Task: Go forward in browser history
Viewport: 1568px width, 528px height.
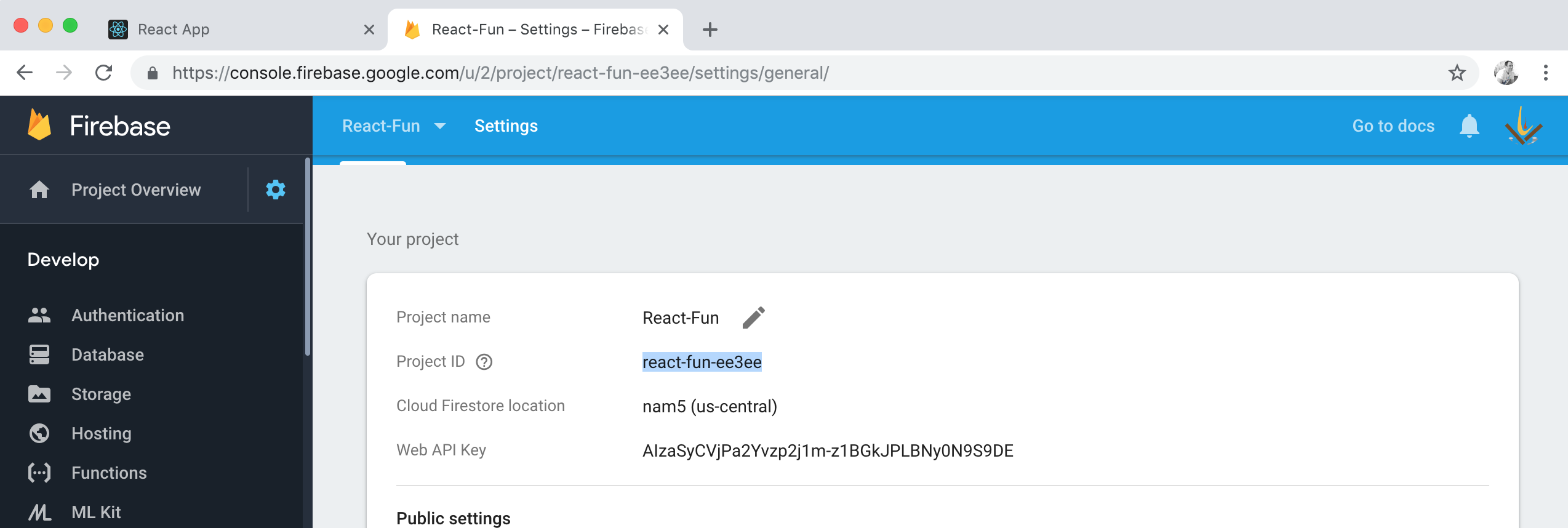Action: click(64, 73)
